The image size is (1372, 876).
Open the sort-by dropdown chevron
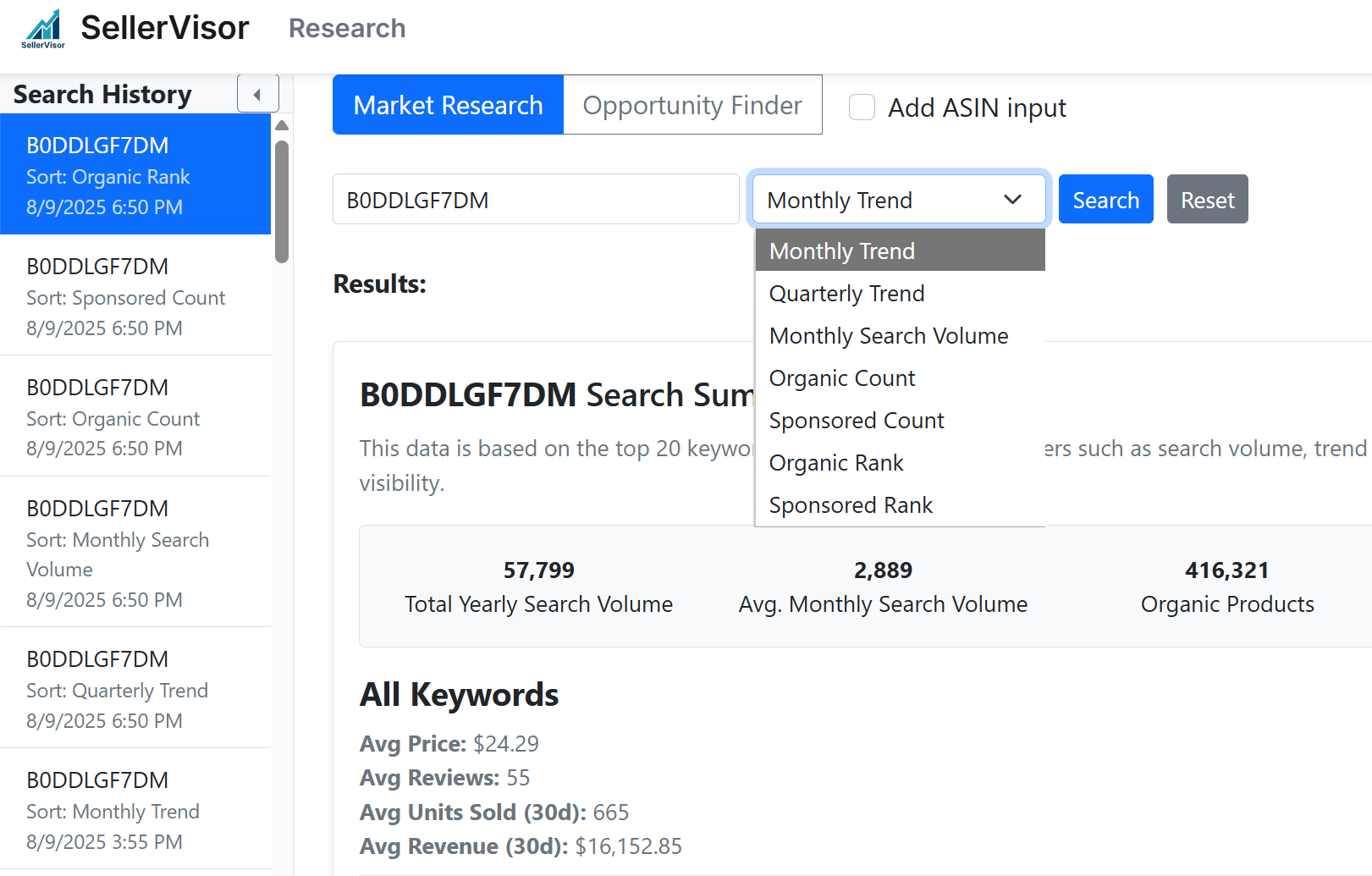tap(1012, 200)
